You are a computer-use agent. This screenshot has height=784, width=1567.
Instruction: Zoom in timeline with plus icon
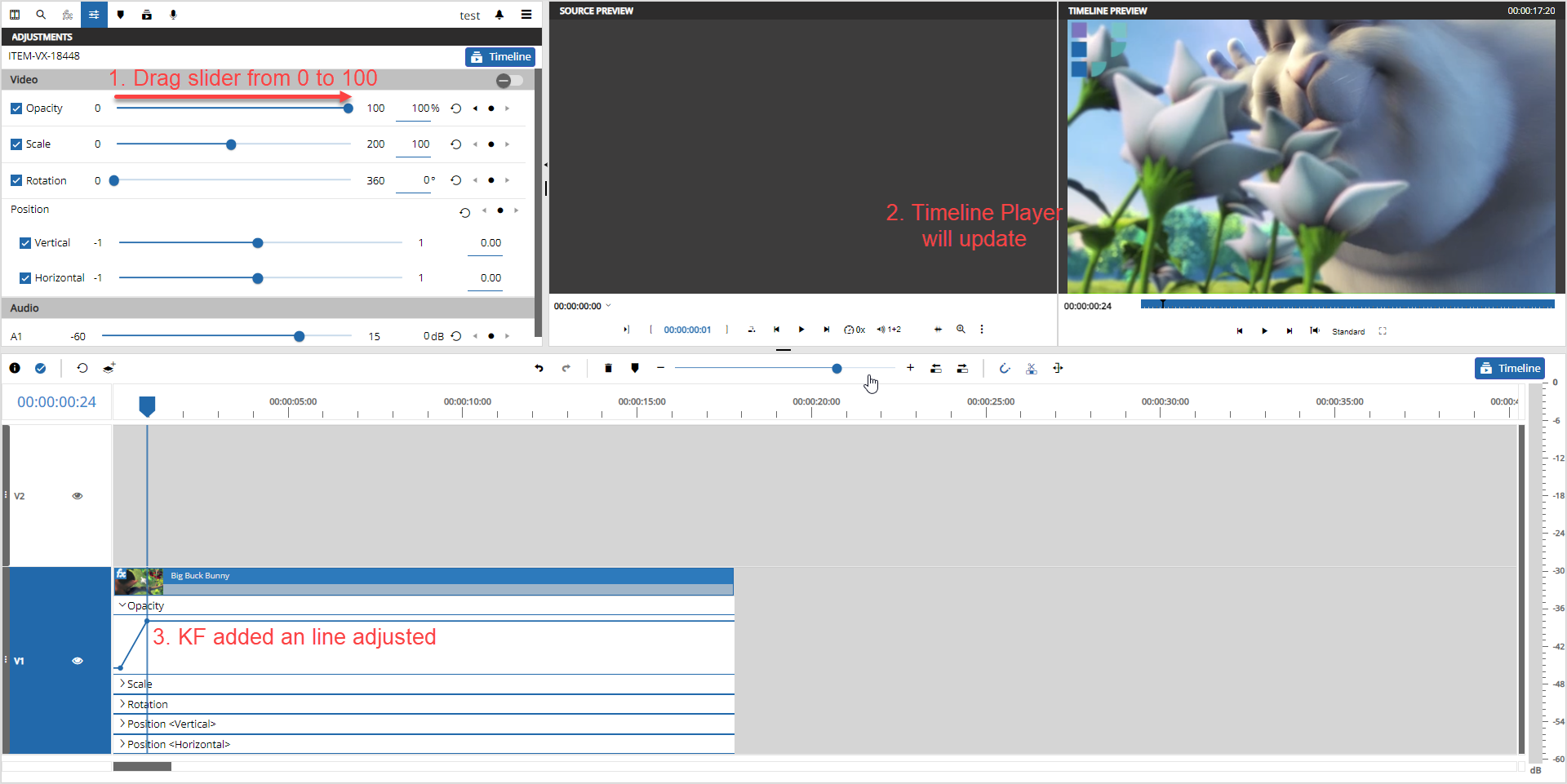[x=910, y=369]
